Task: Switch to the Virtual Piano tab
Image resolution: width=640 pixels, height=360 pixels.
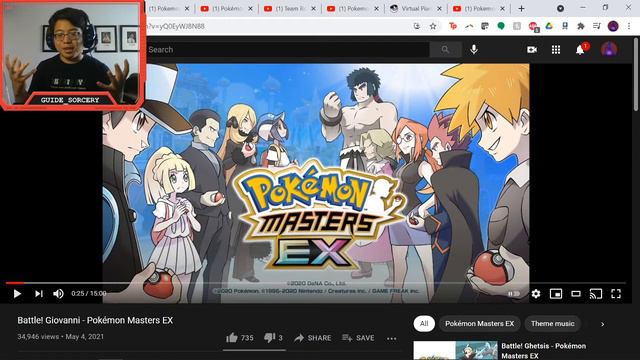Action: click(416, 9)
